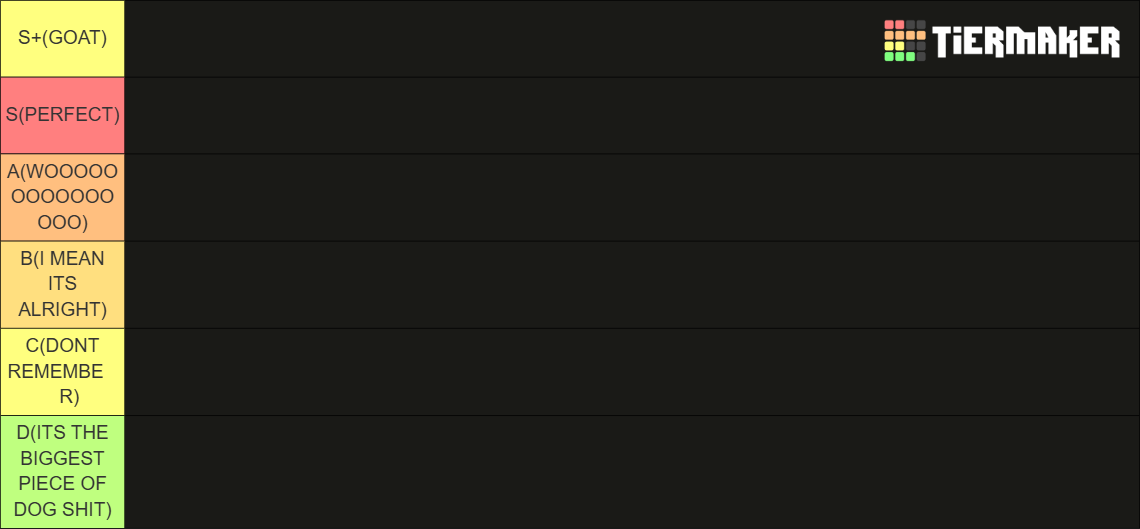Screen dimensions: 1140x529
Task: Click the empty D tier row area
Action: (x=632, y=472)
